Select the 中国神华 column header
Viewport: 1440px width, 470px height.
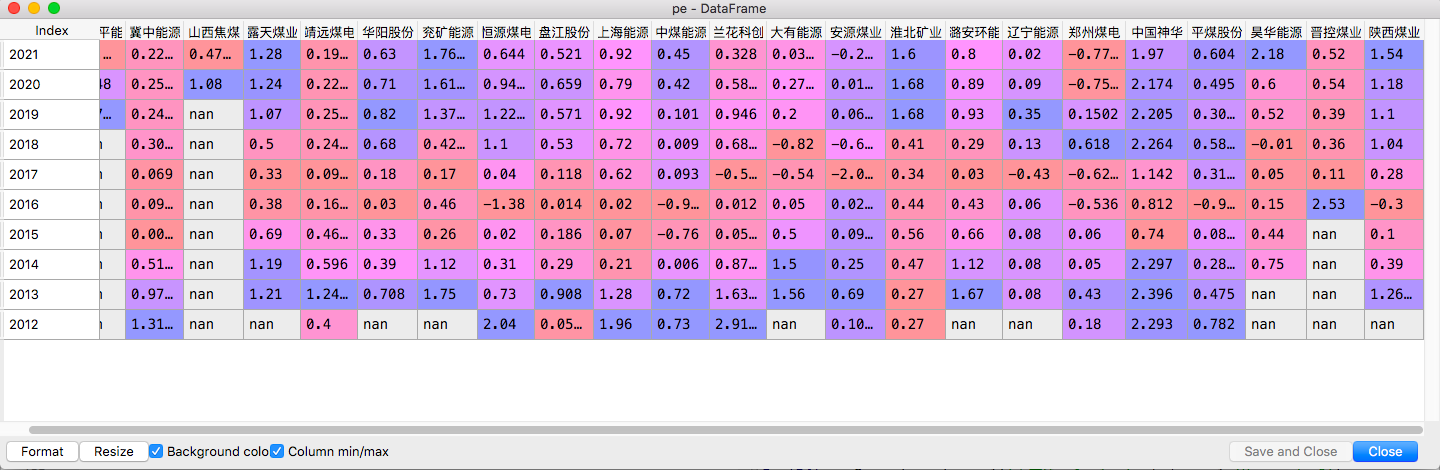(x=1157, y=32)
